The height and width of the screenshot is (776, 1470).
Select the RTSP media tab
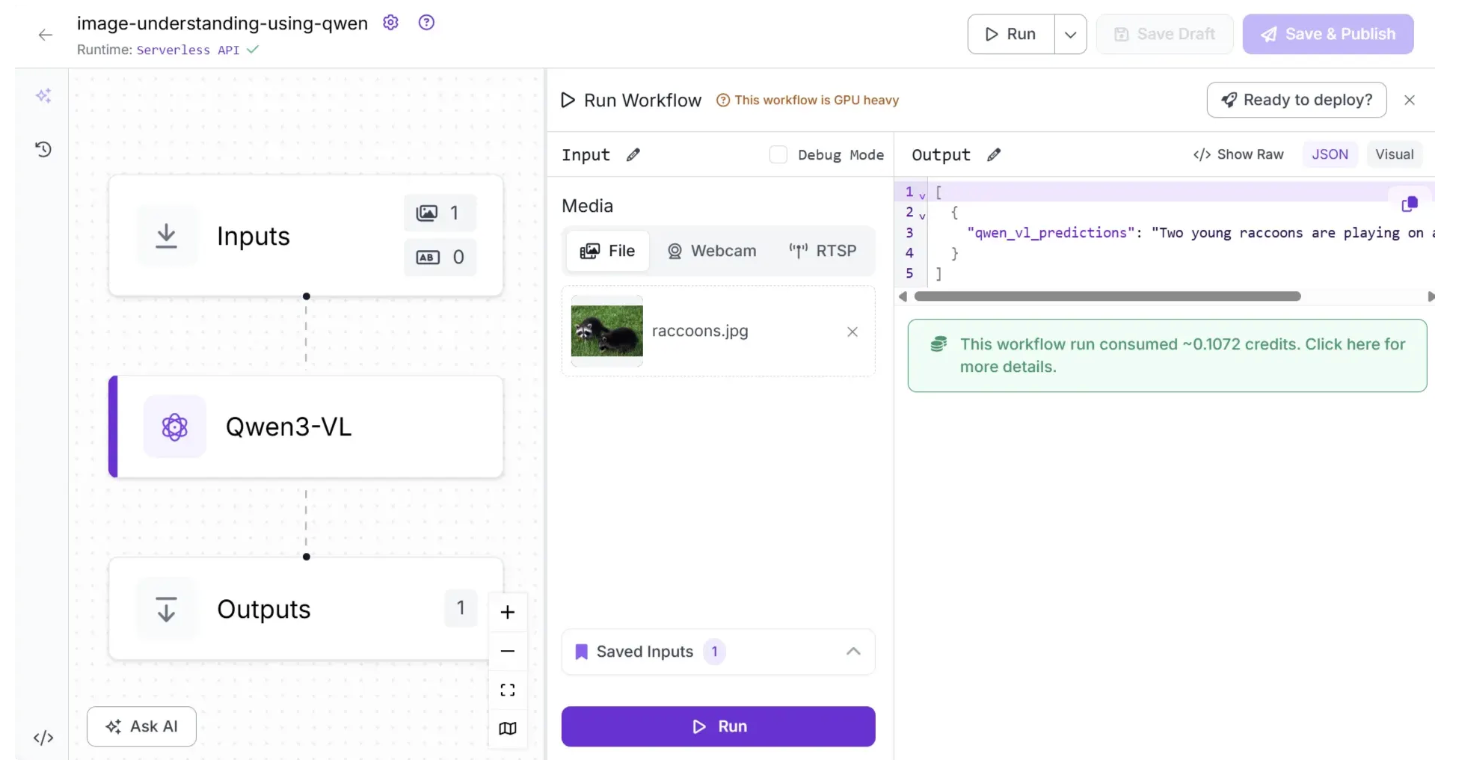(x=823, y=251)
